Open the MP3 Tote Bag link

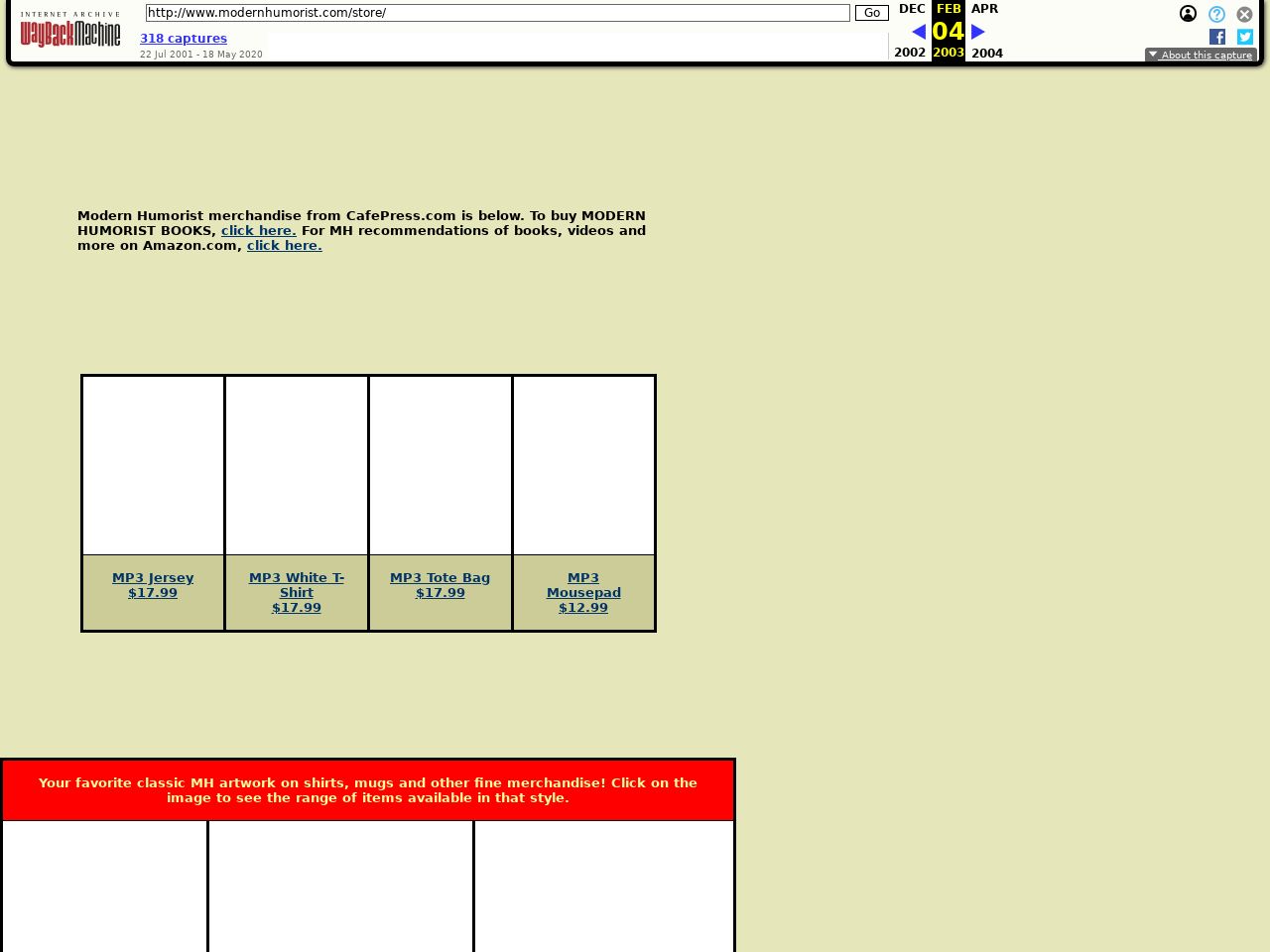(x=440, y=578)
